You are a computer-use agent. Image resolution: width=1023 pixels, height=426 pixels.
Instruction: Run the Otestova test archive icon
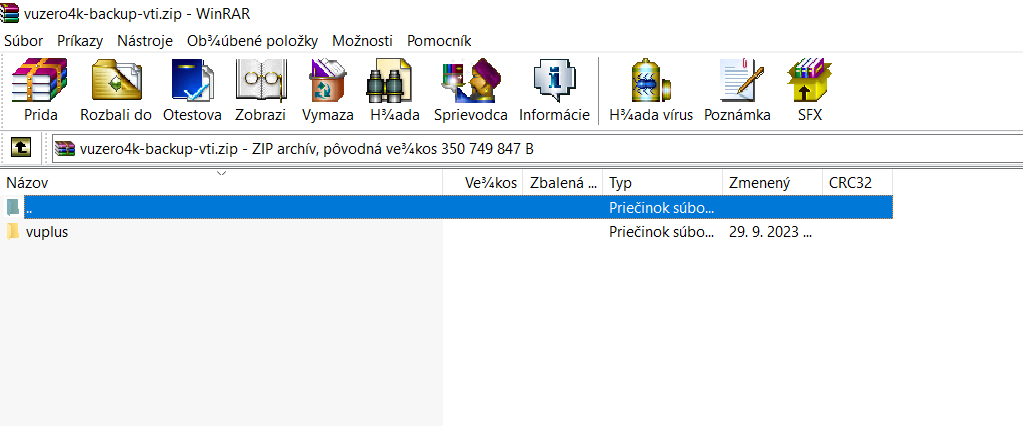(x=192, y=80)
